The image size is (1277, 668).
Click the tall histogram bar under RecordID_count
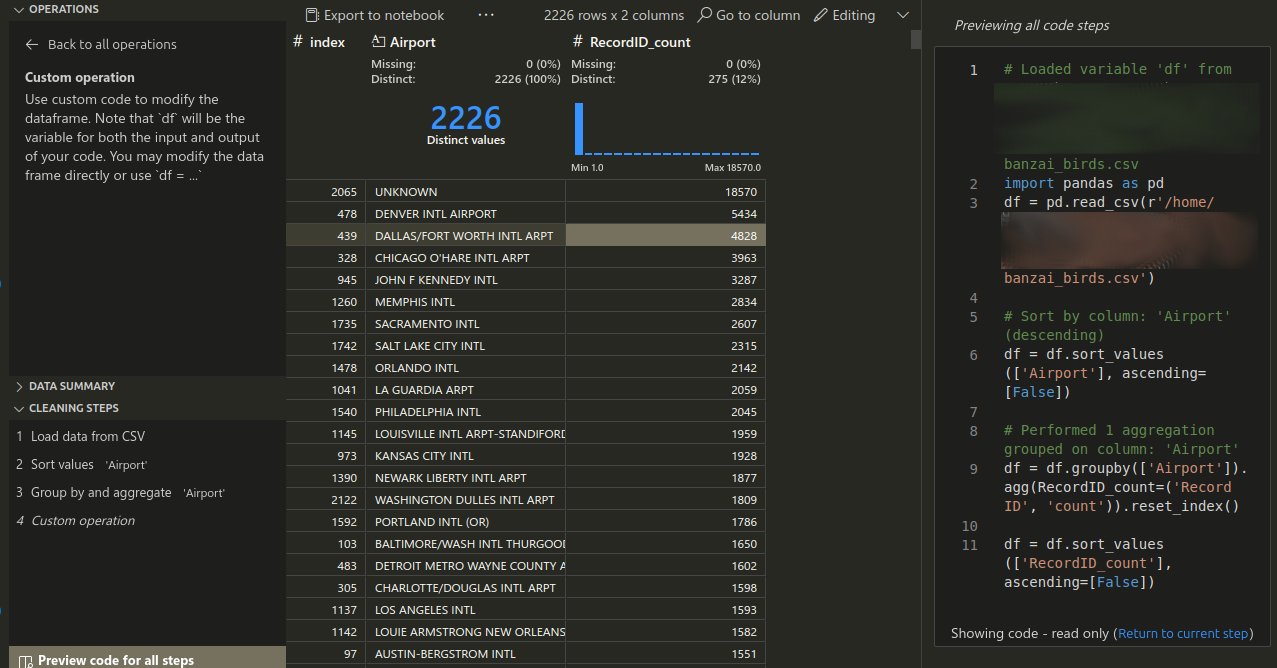click(579, 128)
